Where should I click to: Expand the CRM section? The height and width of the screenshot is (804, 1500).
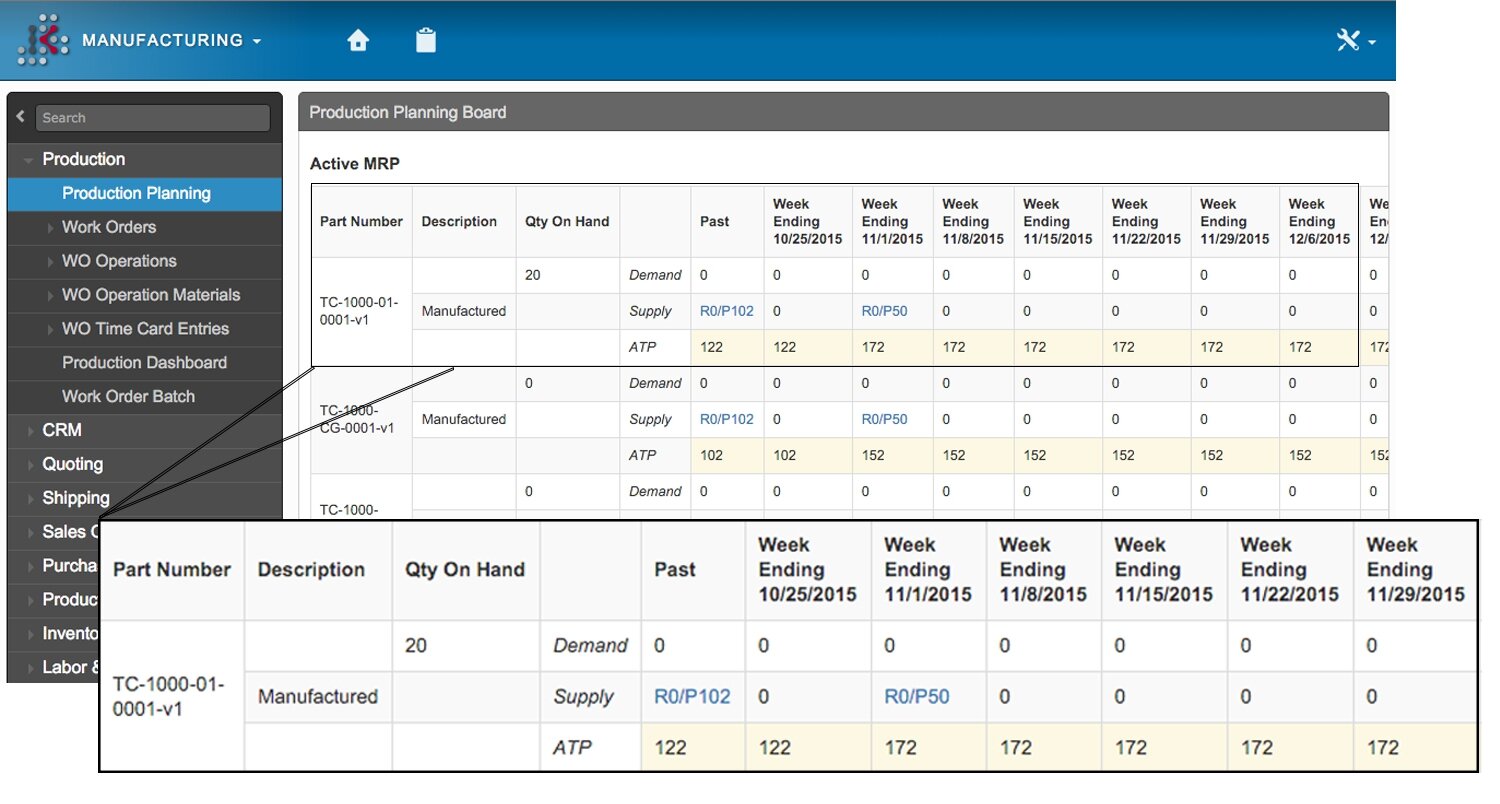coord(61,430)
